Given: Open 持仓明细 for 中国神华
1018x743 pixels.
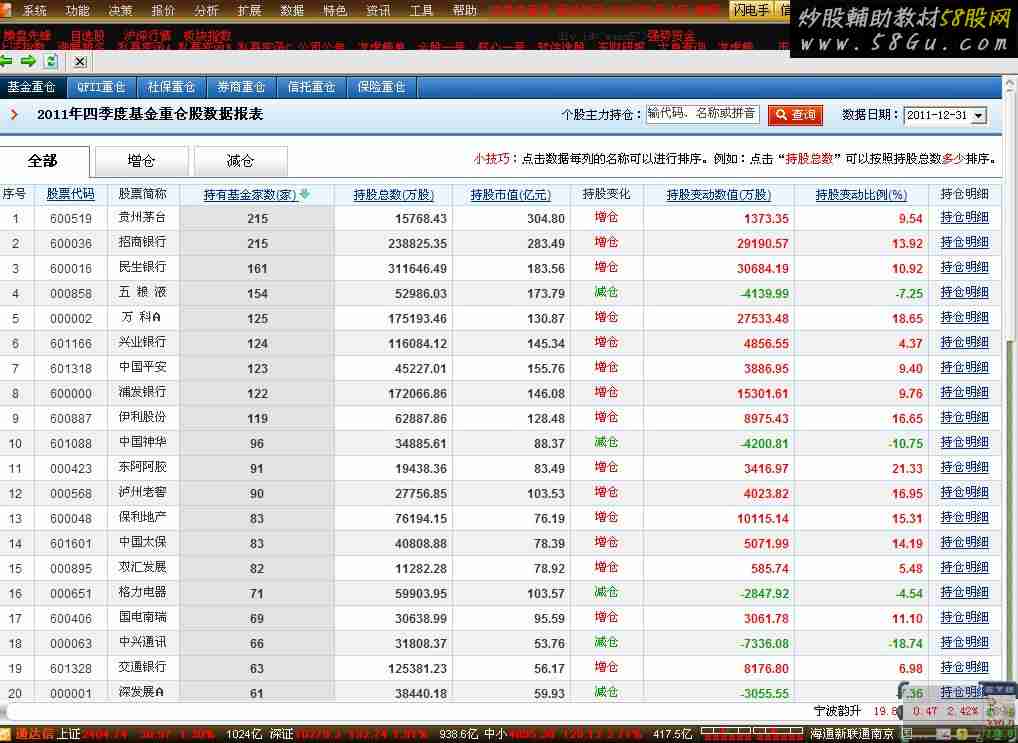Looking at the screenshot, I should (965, 442).
